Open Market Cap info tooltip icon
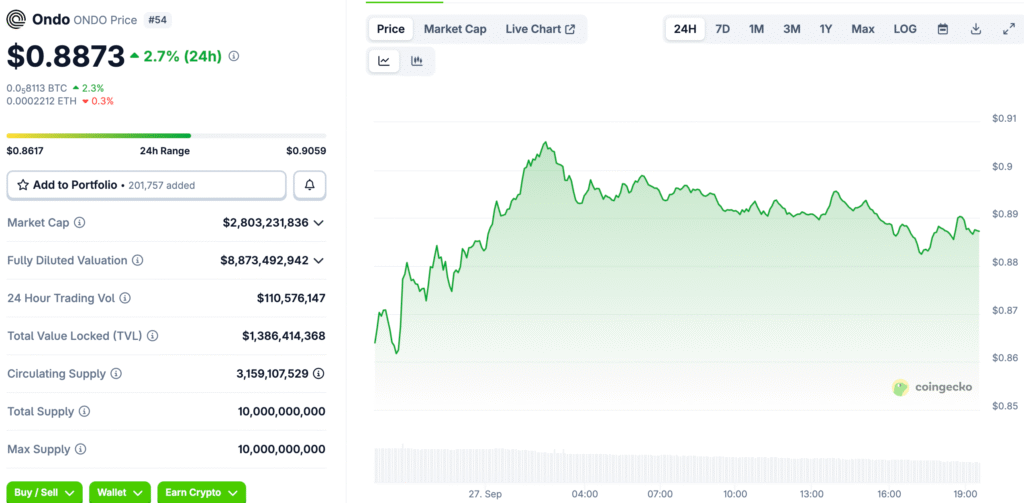 (79, 223)
